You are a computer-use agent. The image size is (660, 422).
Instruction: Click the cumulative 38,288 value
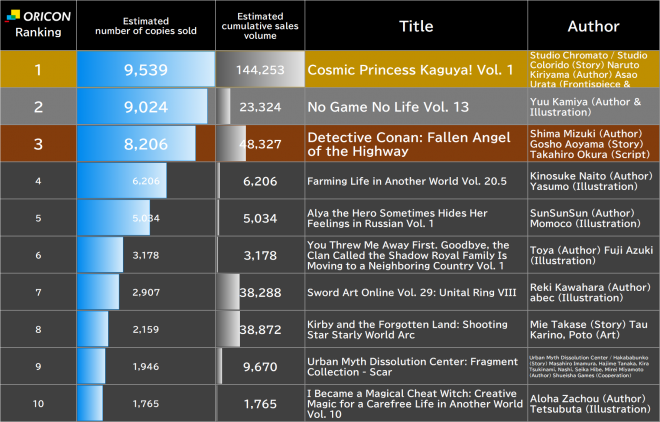click(260, 292)
